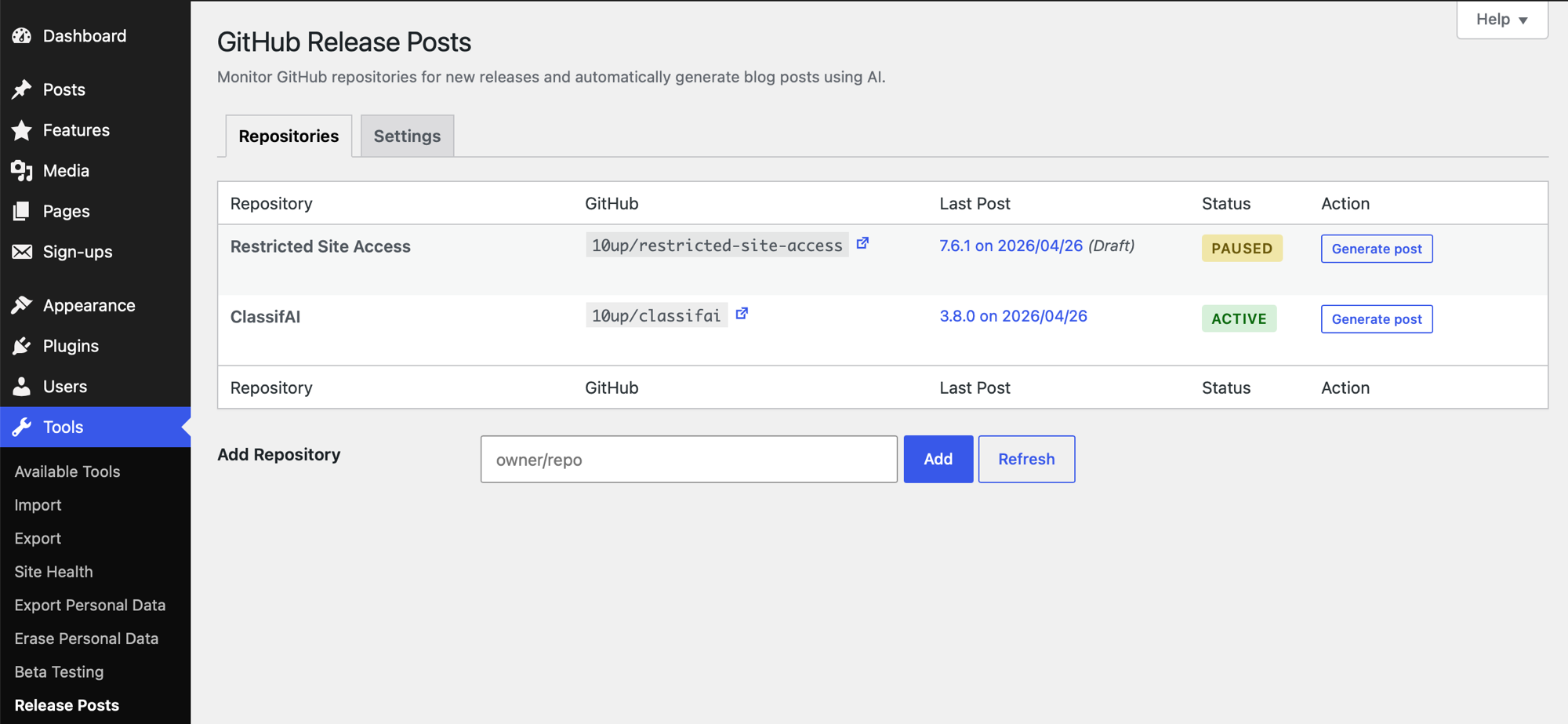1568x724 pixels.
Task: Open Media menu label
Action: 66,171
